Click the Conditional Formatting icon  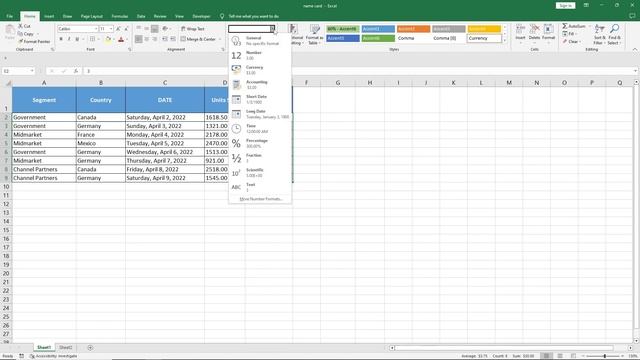[293, 29]
